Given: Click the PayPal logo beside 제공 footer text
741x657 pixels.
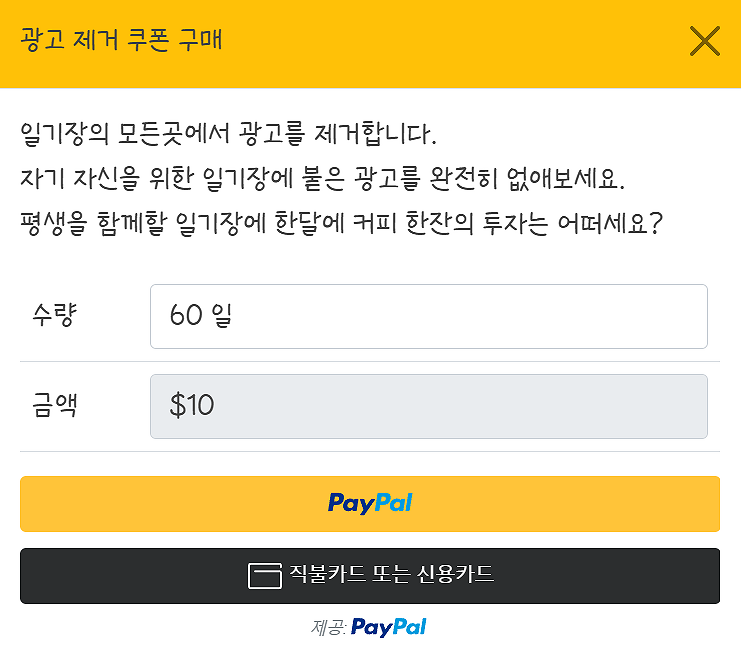Looking at the screenshot, I should pyautogui.click(x=389, y=627).
